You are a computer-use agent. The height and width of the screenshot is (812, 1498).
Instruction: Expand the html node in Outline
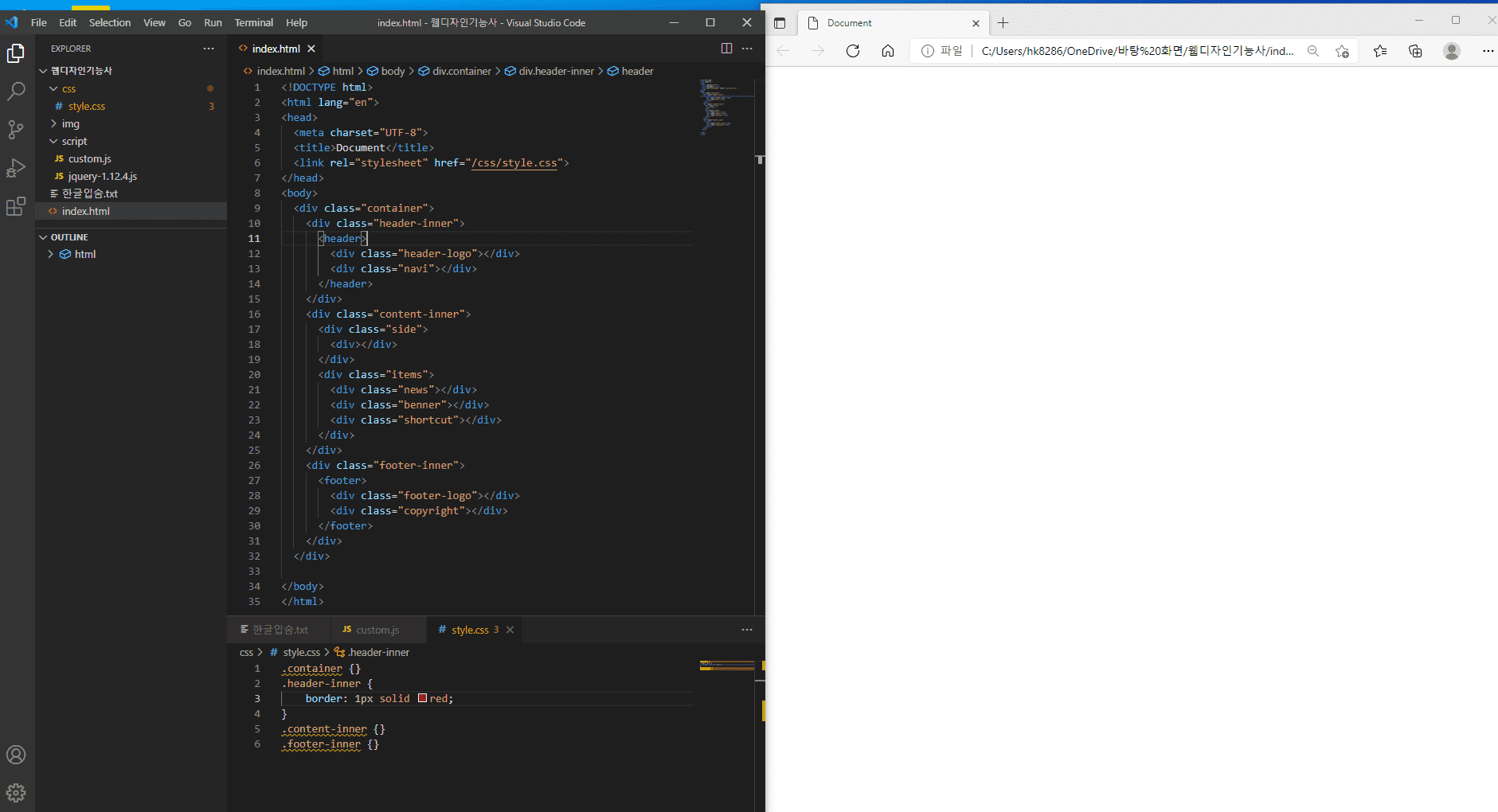51,254
